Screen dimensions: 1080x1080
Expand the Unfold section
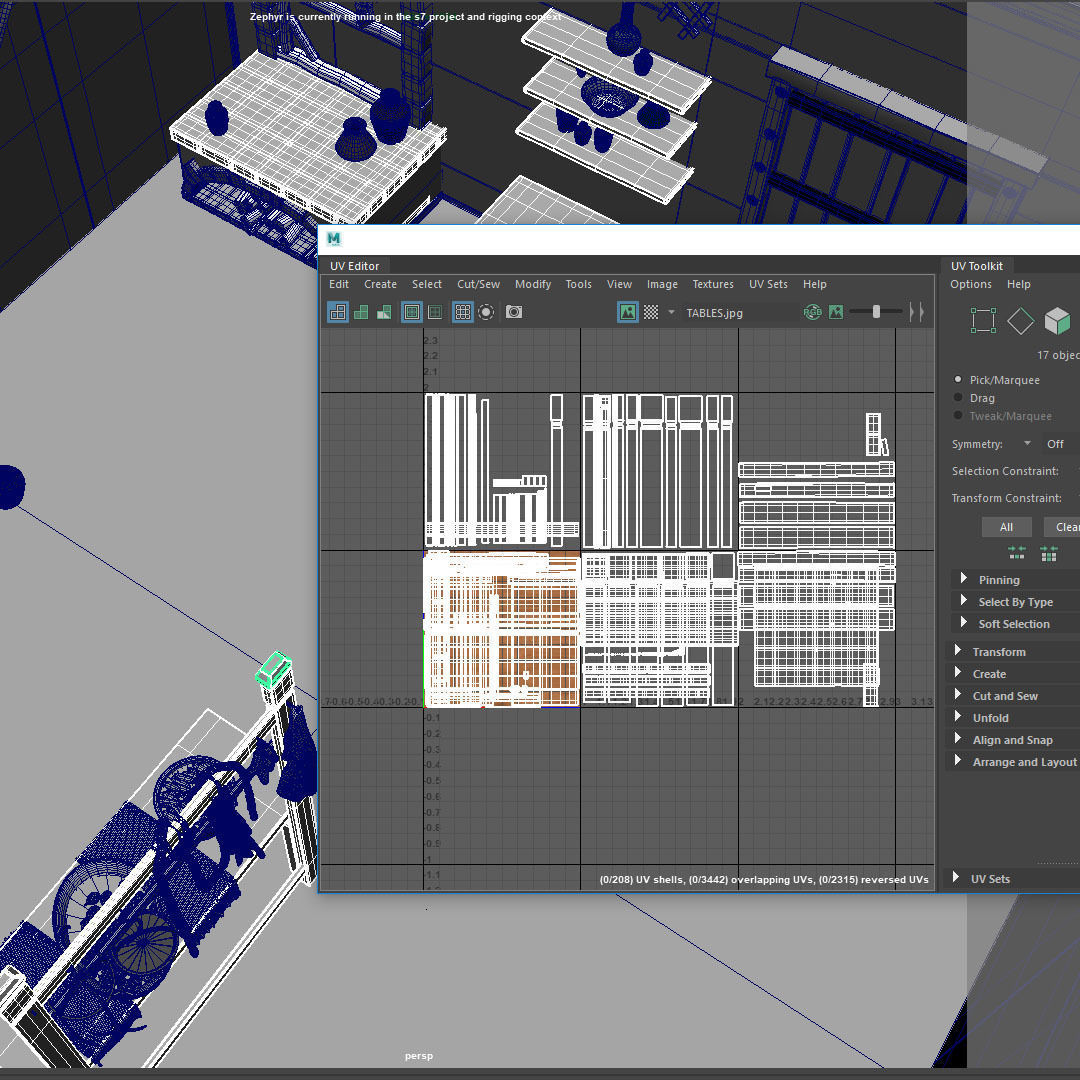click(x=957, y=716)
